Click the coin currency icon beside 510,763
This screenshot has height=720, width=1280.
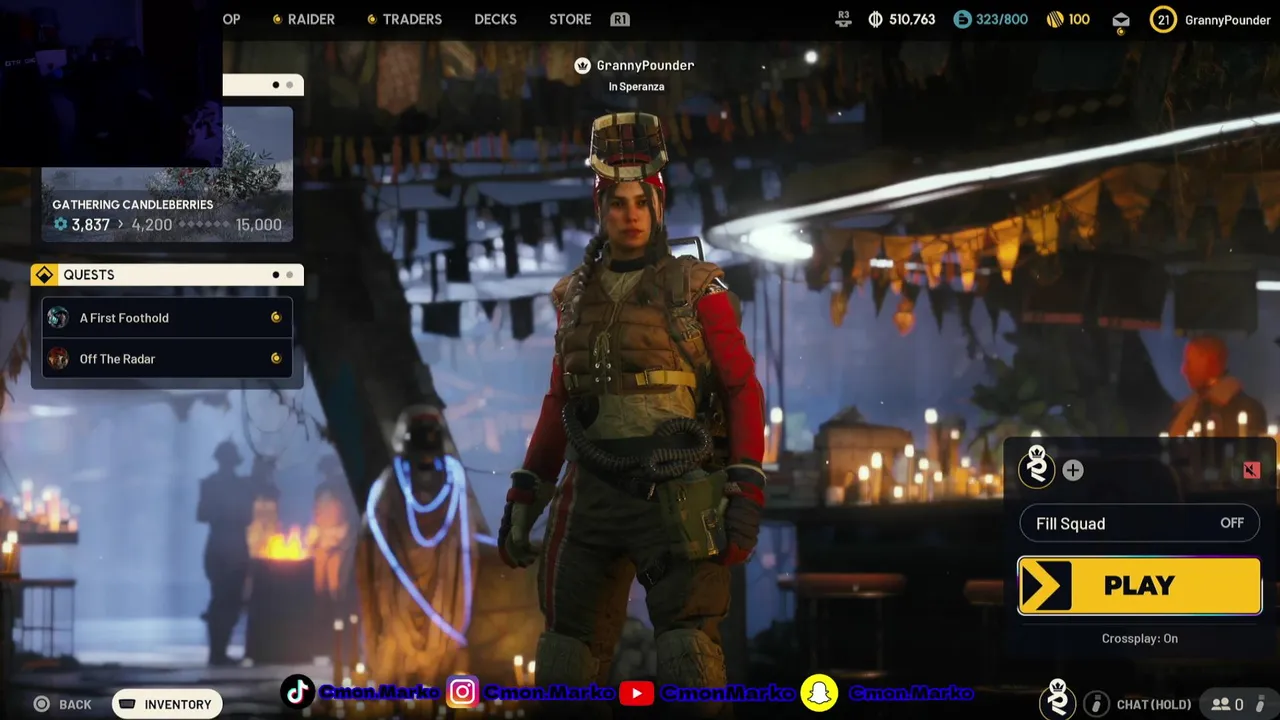pyautogui.click(x=876, y=19)
